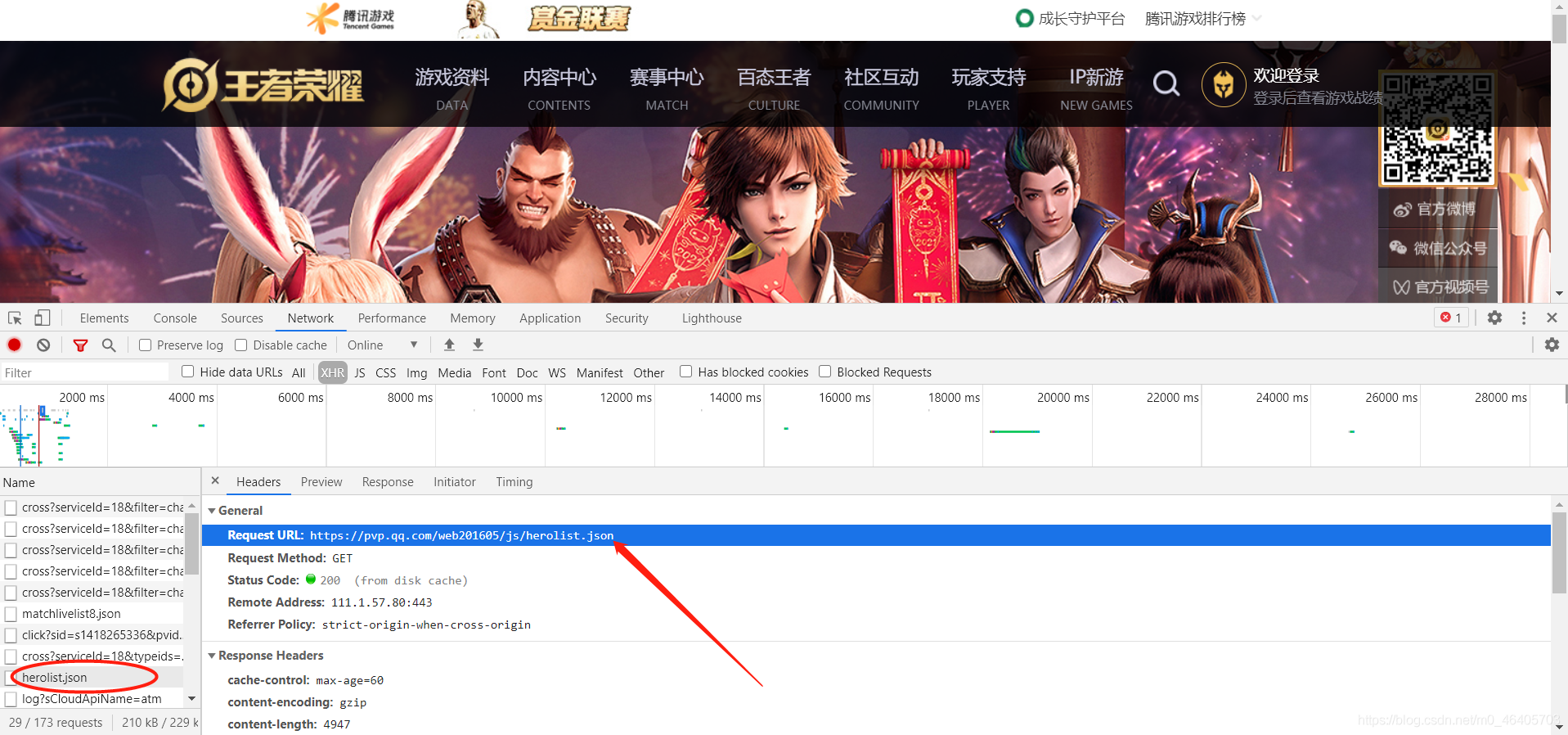Click the headers pane vertical scrollbar
Screen dimensions: 1568x735
tap(1559, 552)
